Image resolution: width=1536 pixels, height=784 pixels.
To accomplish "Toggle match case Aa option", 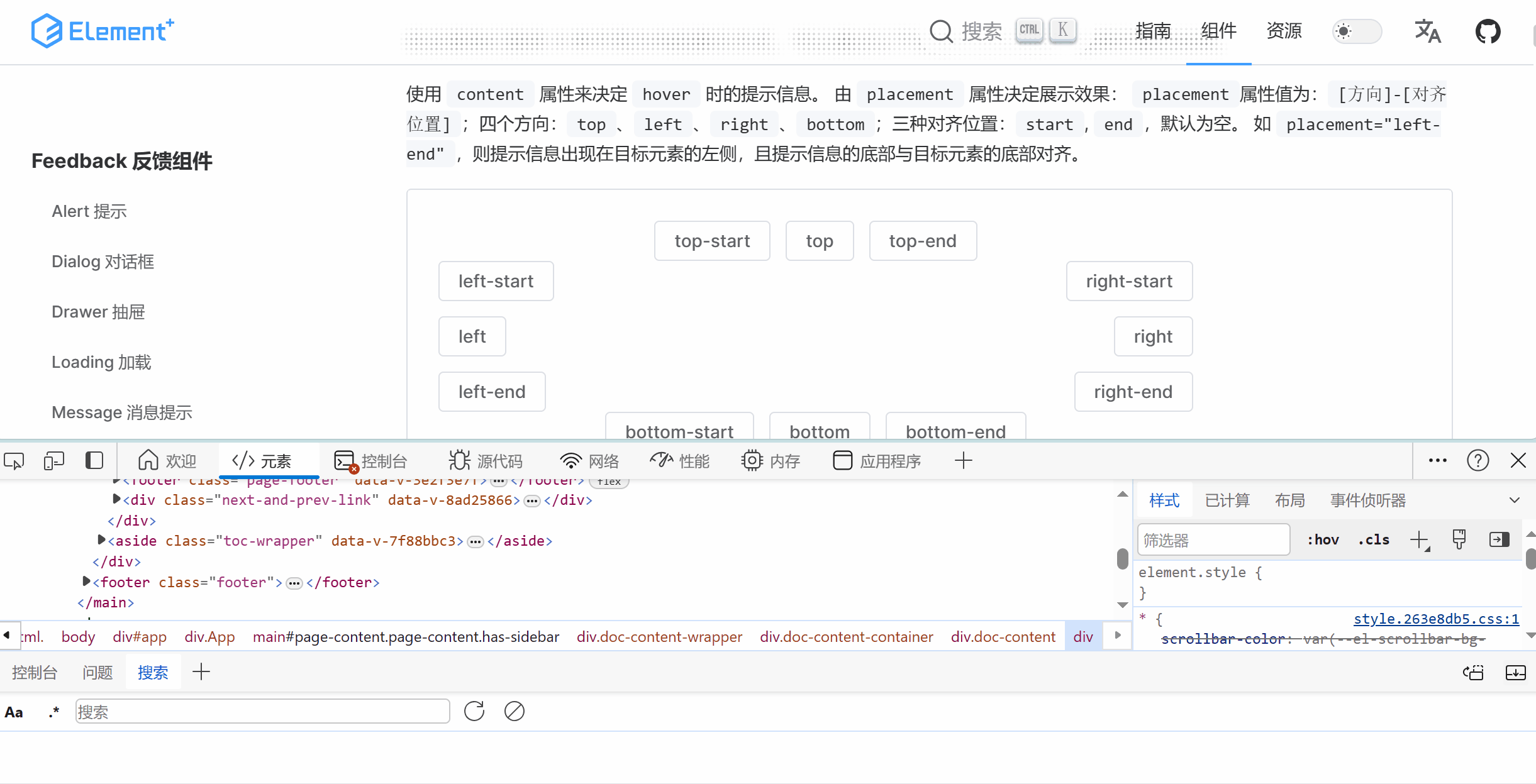I will pyautogui.click(x=14, y=712).
